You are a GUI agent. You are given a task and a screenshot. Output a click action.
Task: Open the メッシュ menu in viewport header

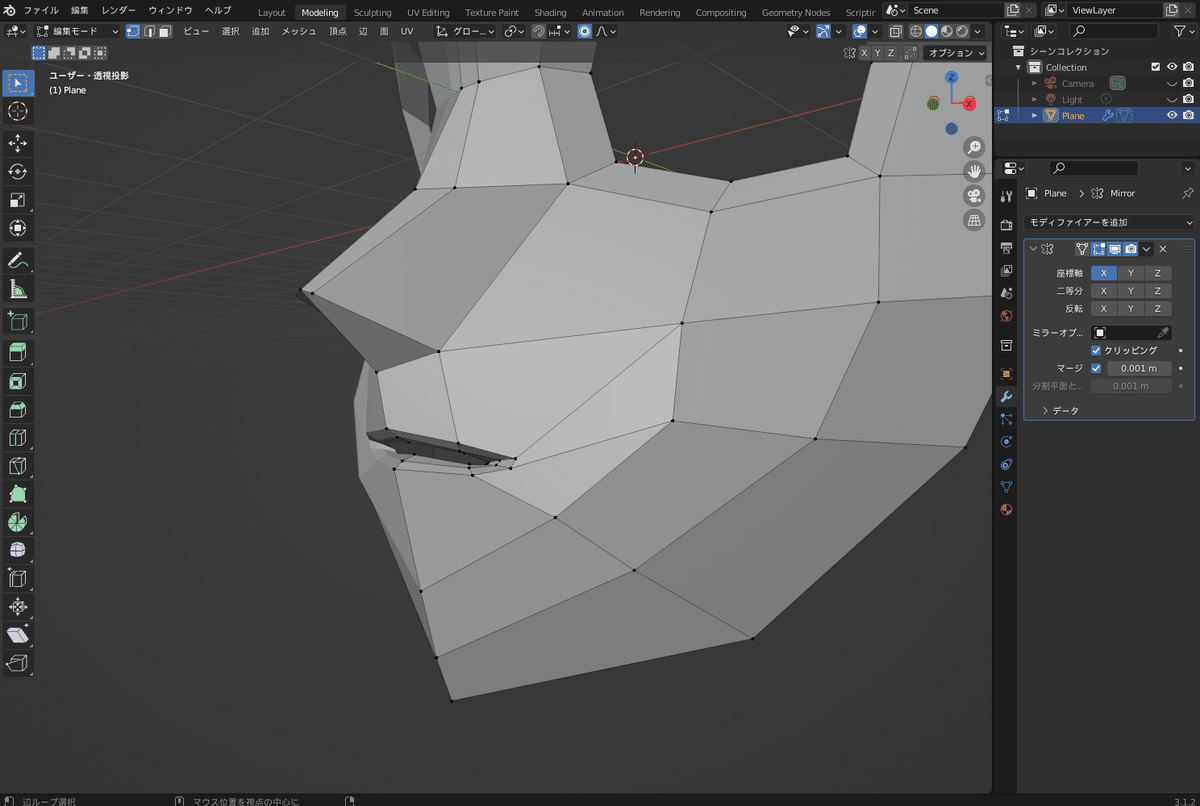(298, 31)
